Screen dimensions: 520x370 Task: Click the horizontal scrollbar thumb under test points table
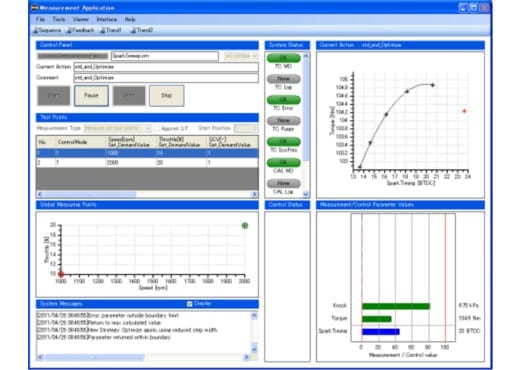pyautogui.click(x=90, y=194)
